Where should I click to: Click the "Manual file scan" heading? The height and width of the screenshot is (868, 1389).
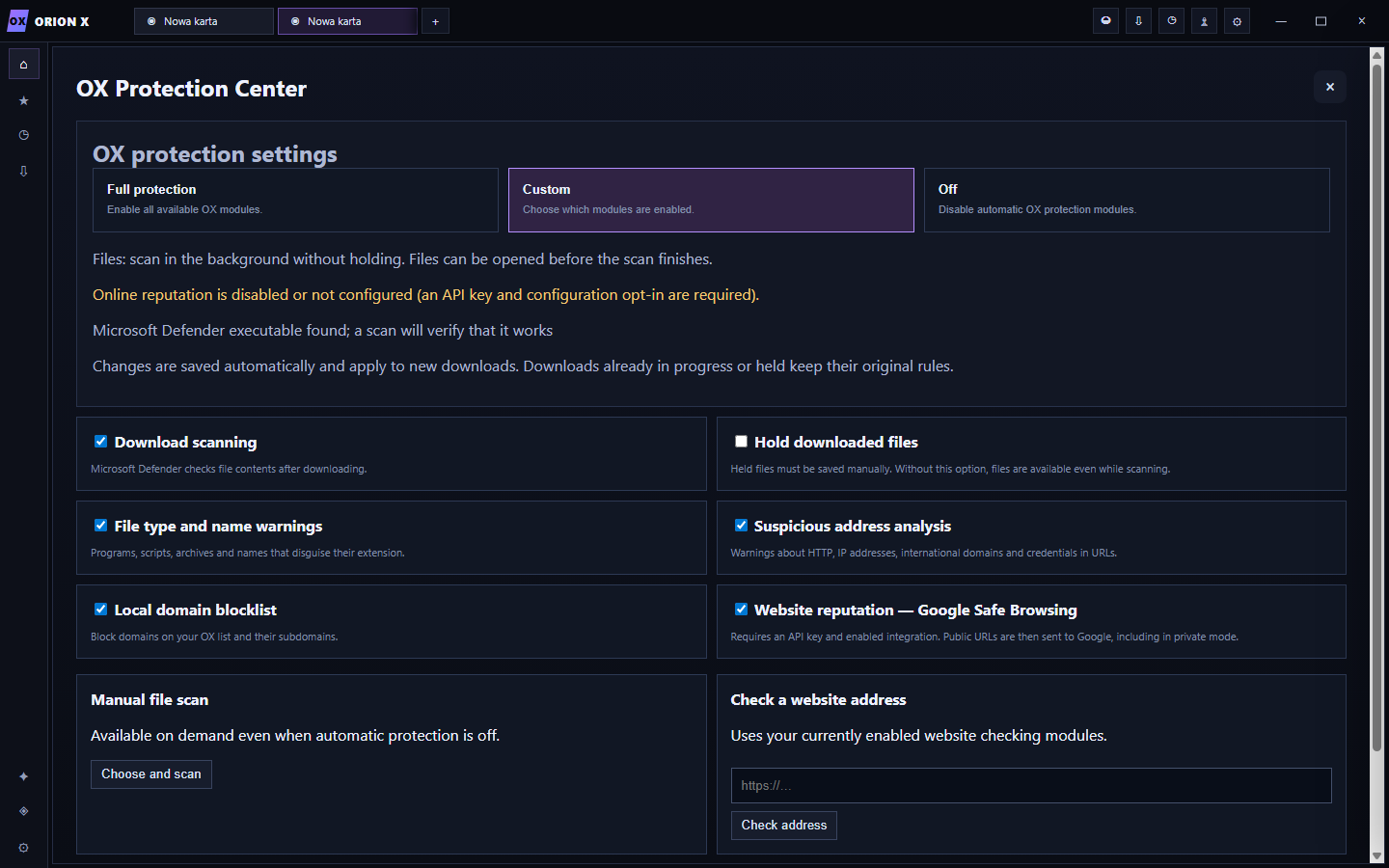coord(150,700)
